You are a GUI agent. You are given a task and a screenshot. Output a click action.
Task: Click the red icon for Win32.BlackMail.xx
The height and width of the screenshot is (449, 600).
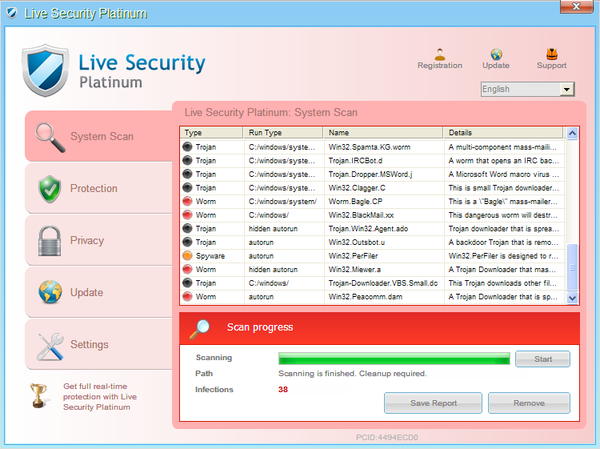(x=187, y=215)
